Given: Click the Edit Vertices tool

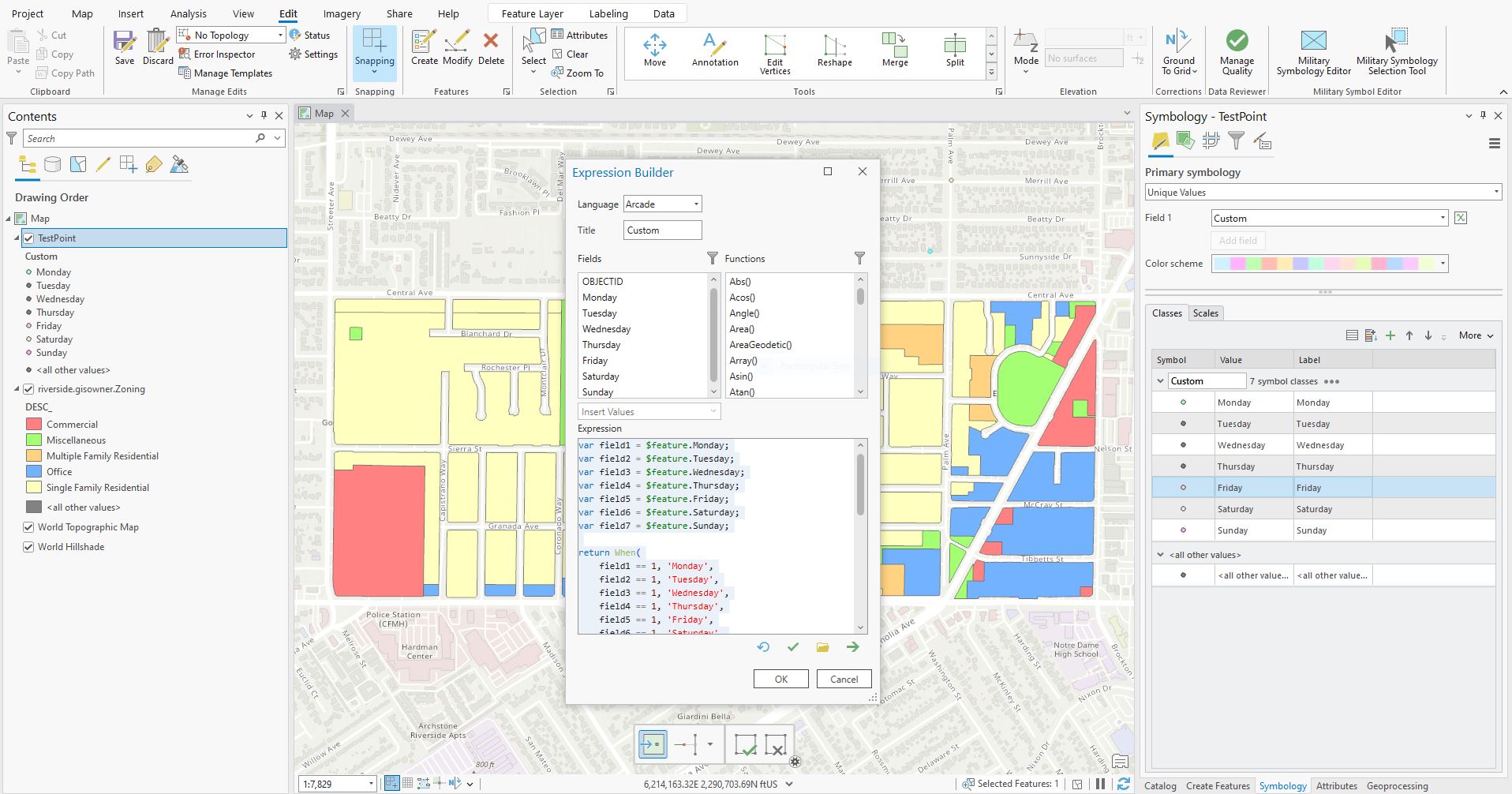Looking at the screenshot, I should click(775, 53).
